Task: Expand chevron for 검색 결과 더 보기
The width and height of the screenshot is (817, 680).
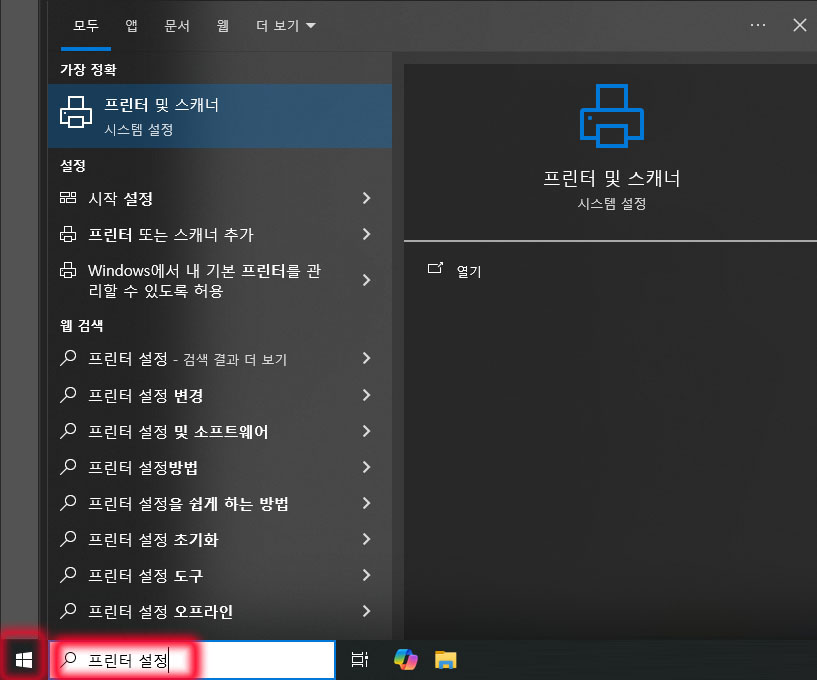Action: (x=366, y=358)
